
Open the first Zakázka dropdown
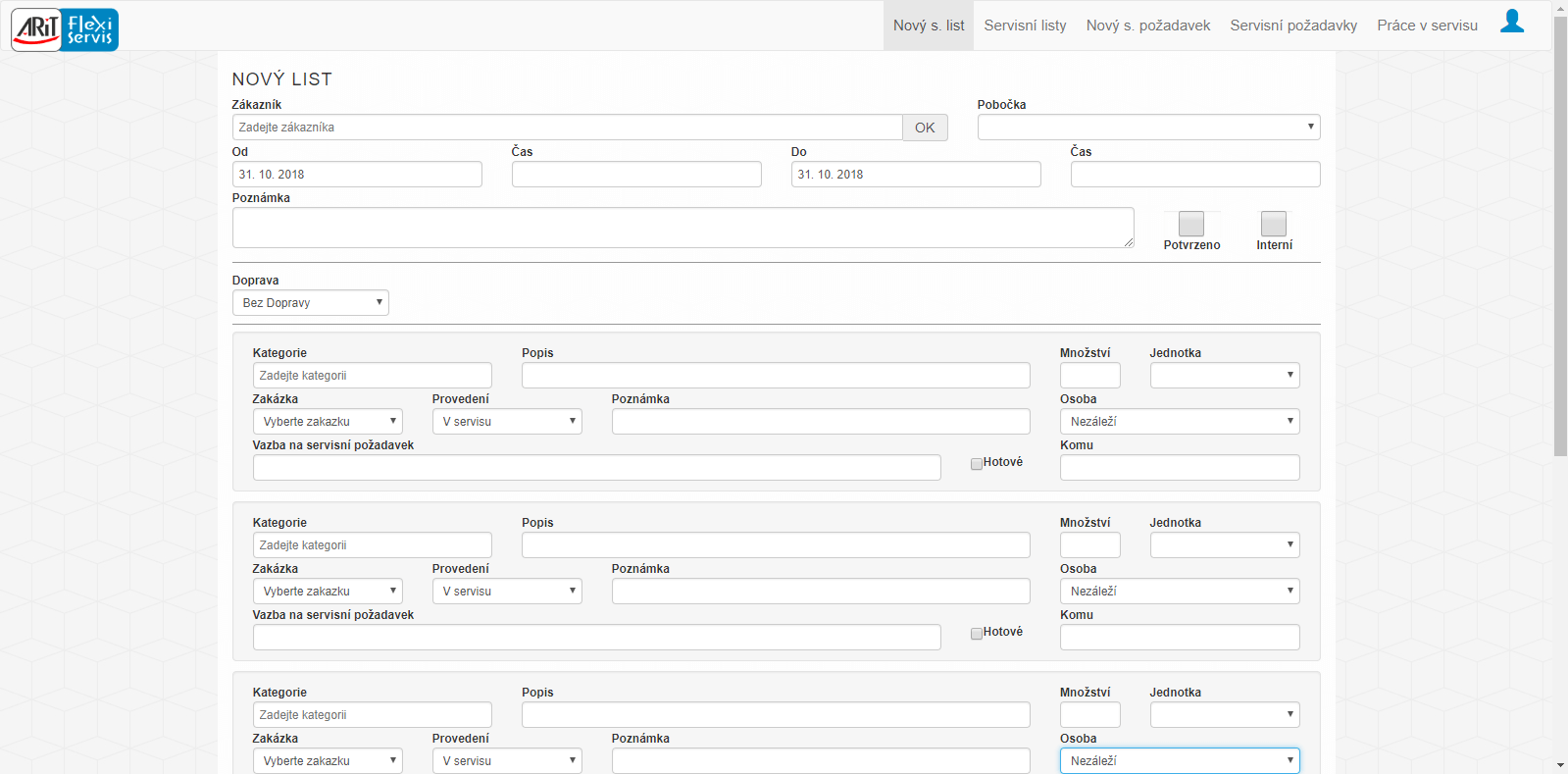[x=327, y=422]
